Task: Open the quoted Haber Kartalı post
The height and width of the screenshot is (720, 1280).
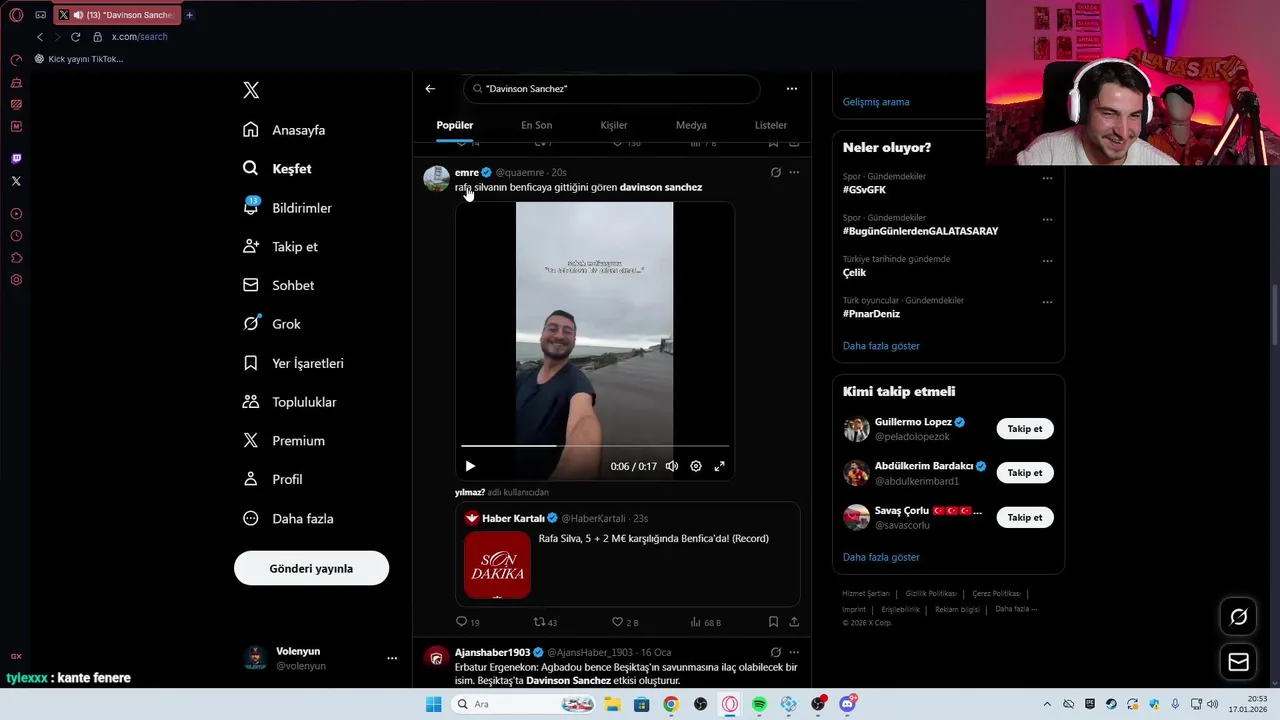Action: point(628,554)
